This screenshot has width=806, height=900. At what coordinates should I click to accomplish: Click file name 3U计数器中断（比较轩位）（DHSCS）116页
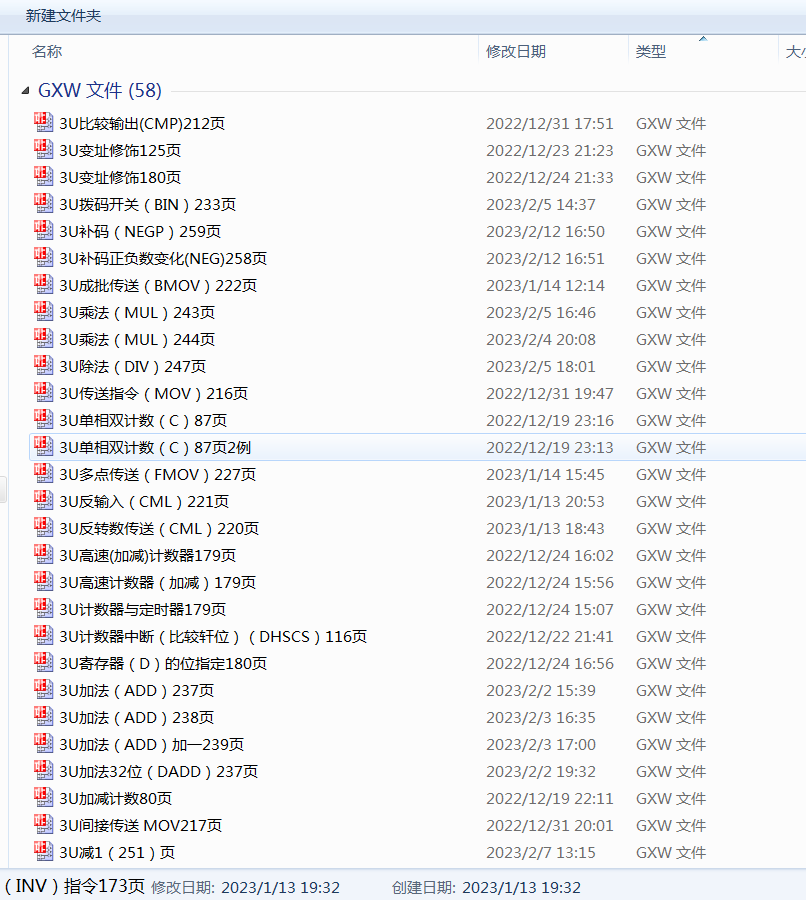212,636
